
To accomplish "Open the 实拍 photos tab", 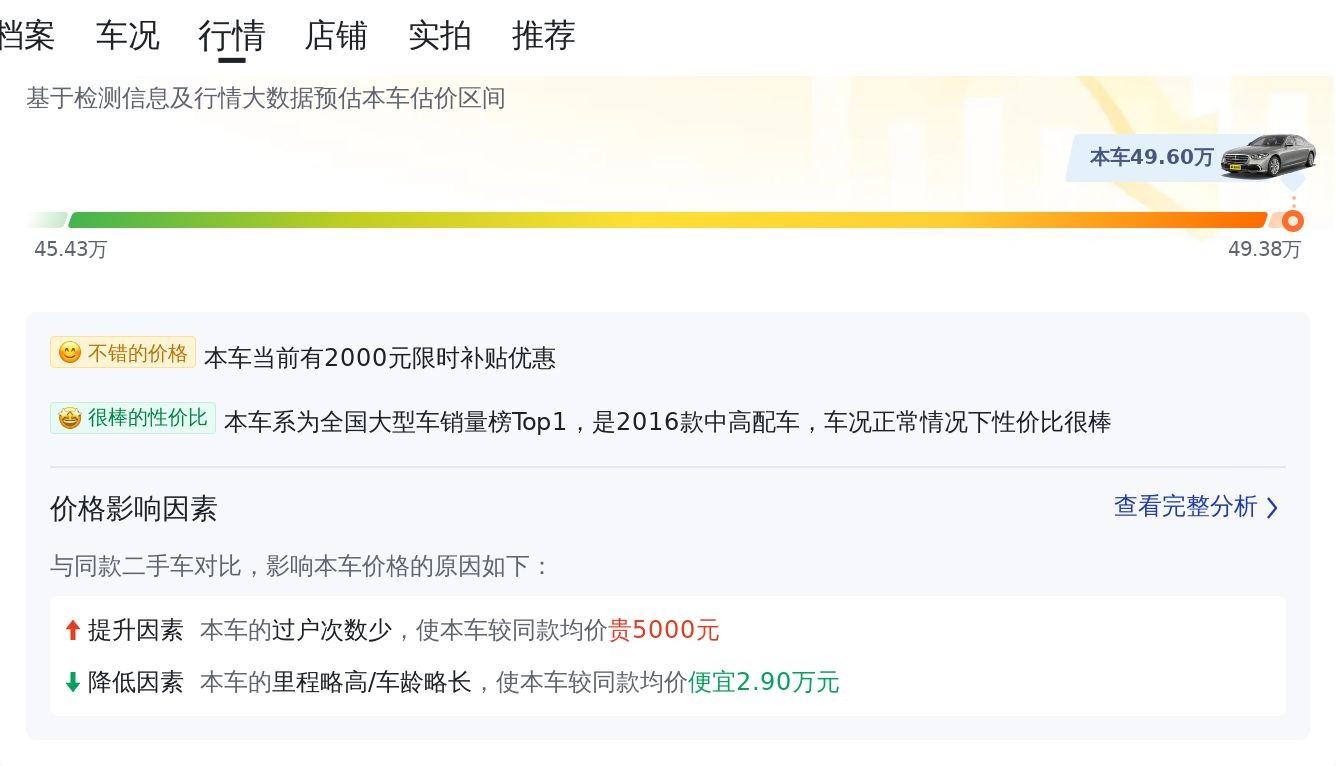I will pyautogui.click(x=439, y=36).
